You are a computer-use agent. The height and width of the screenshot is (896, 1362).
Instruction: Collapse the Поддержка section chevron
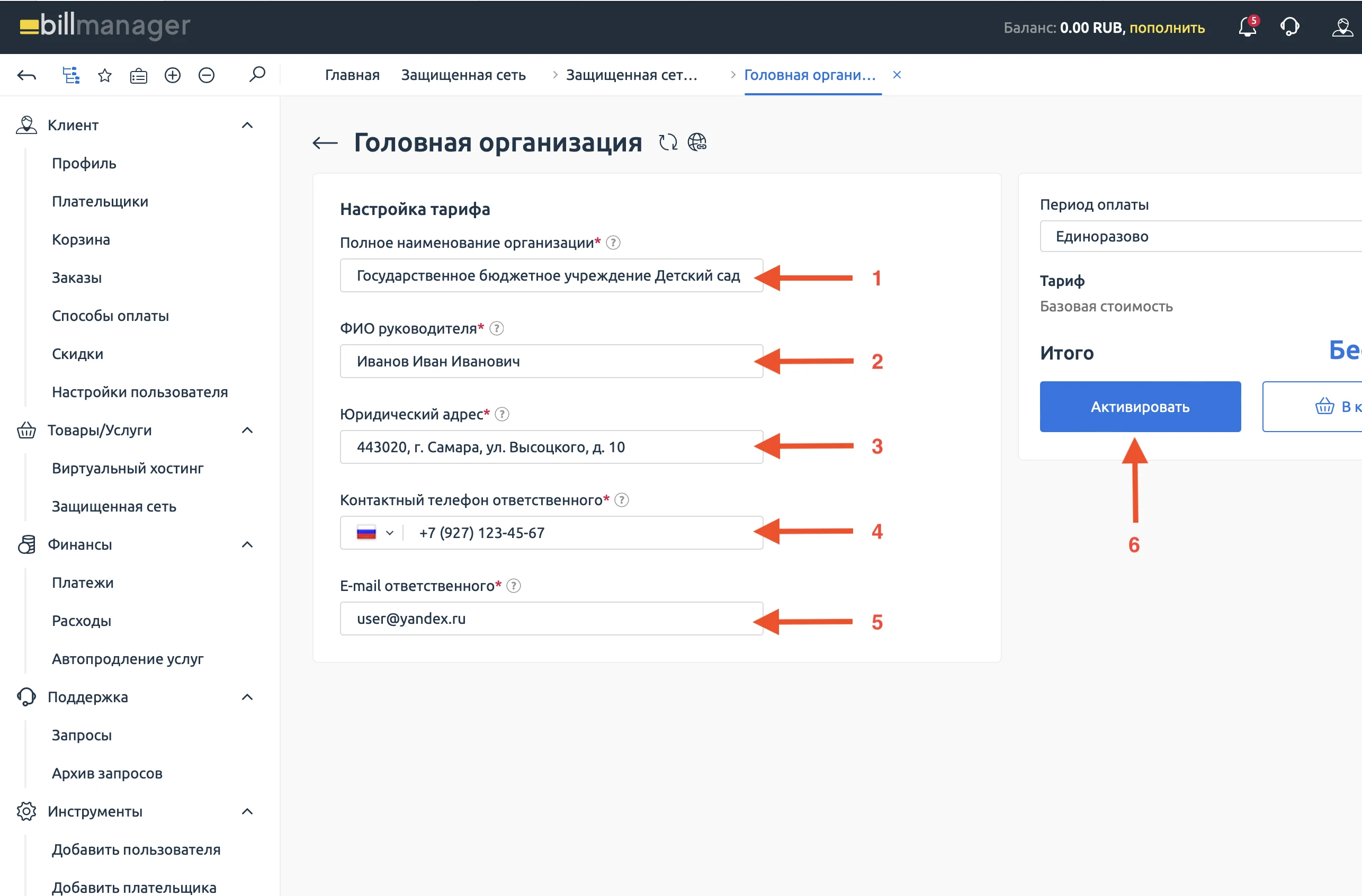click(x=247, y=697)
